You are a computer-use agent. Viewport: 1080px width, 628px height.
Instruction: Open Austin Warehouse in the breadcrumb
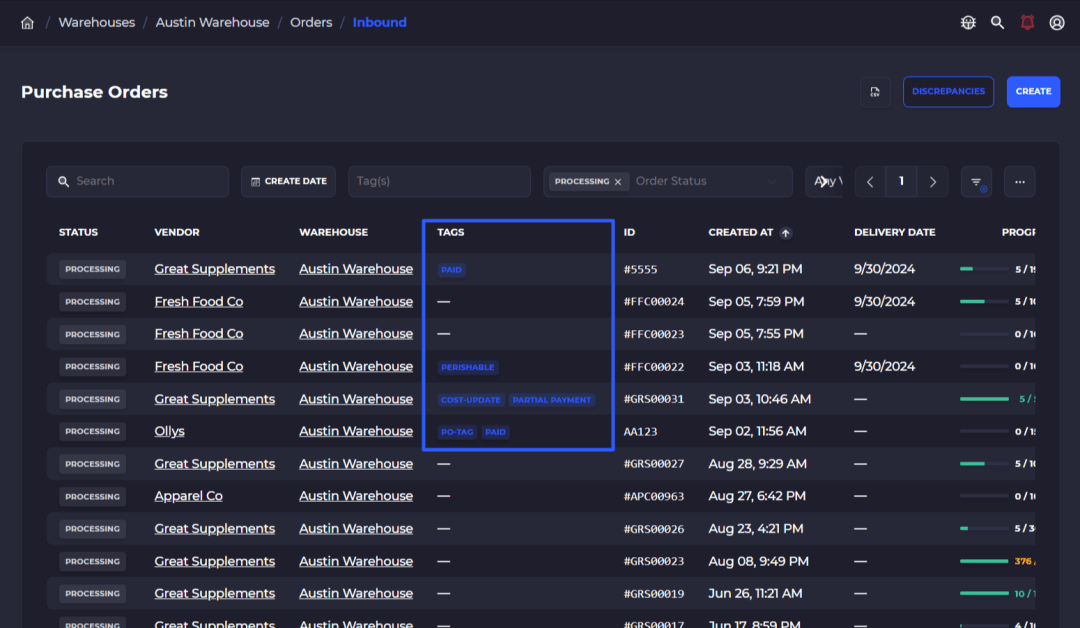[212, 23]
